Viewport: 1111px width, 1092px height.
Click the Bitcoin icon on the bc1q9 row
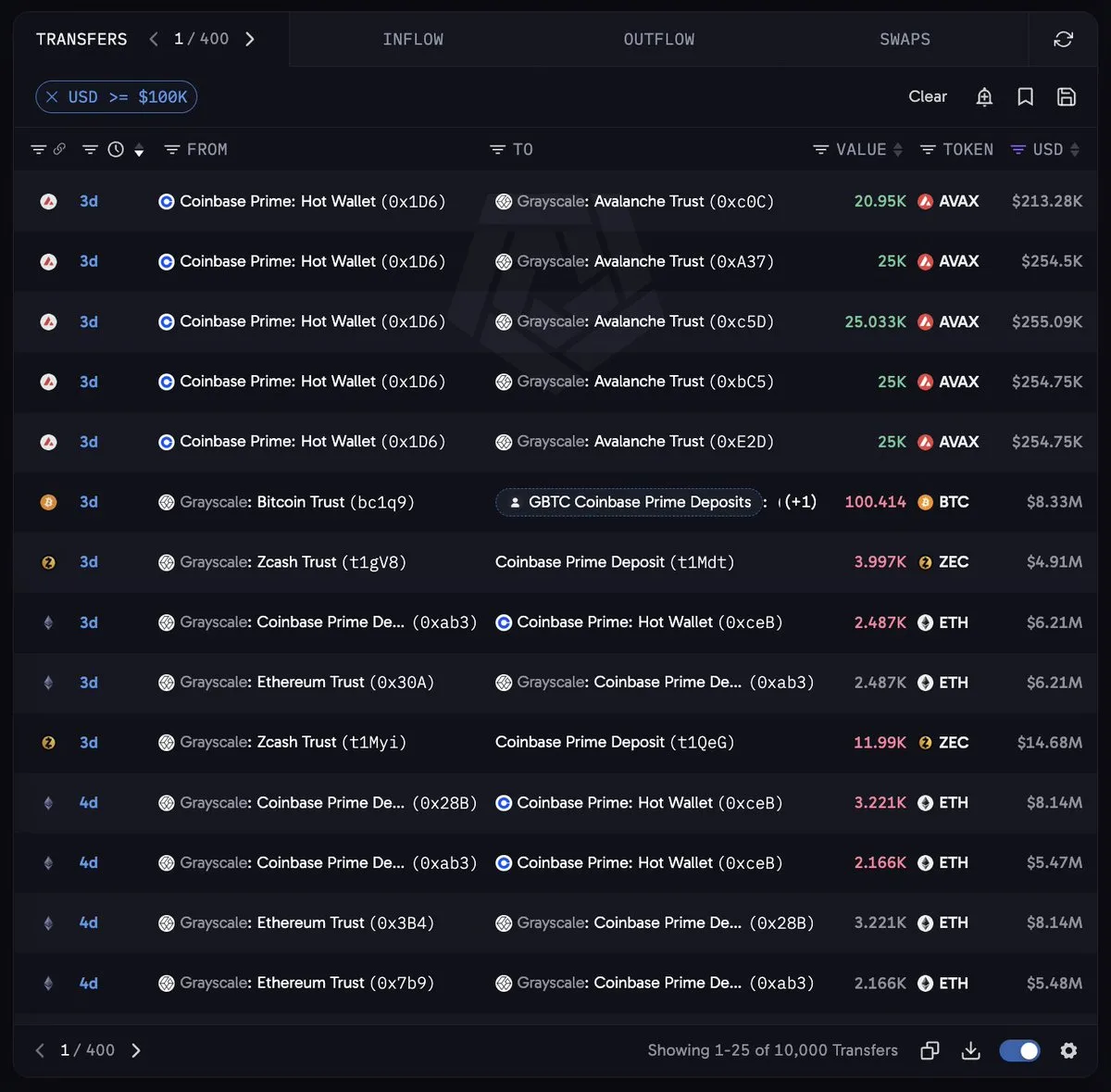48,502
